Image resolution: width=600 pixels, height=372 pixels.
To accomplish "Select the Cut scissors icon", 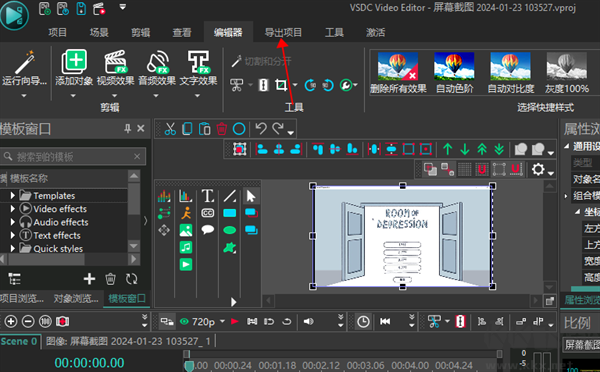I will 170,129.
